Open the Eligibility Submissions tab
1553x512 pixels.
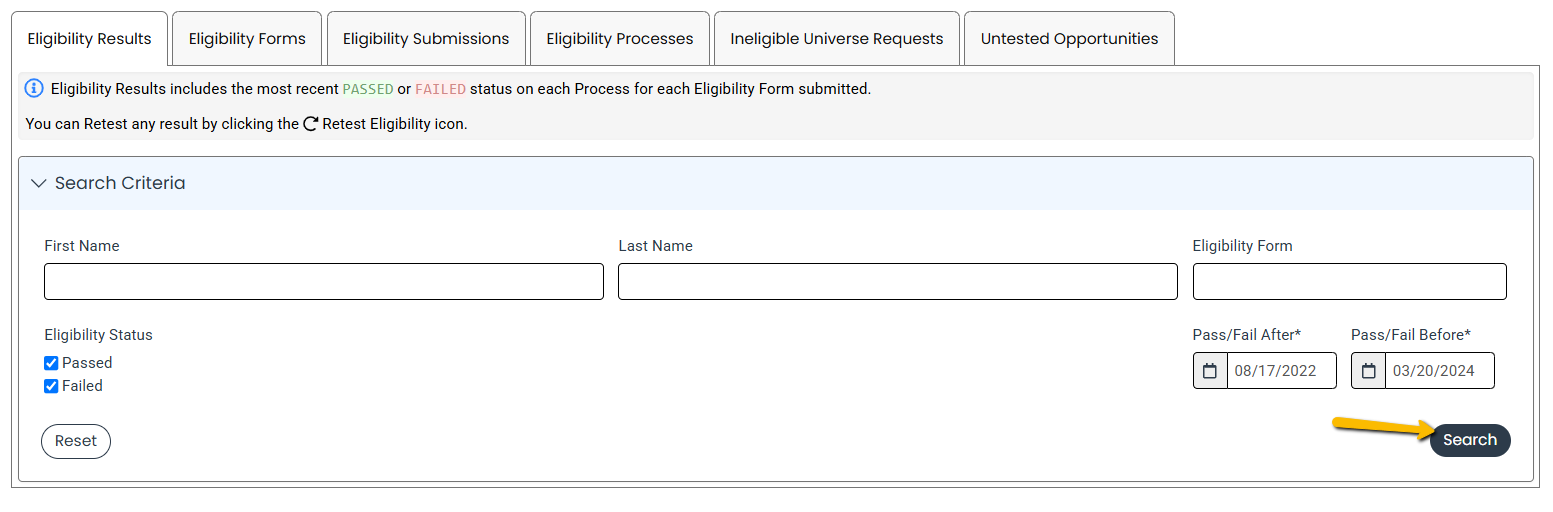(426, 39)
